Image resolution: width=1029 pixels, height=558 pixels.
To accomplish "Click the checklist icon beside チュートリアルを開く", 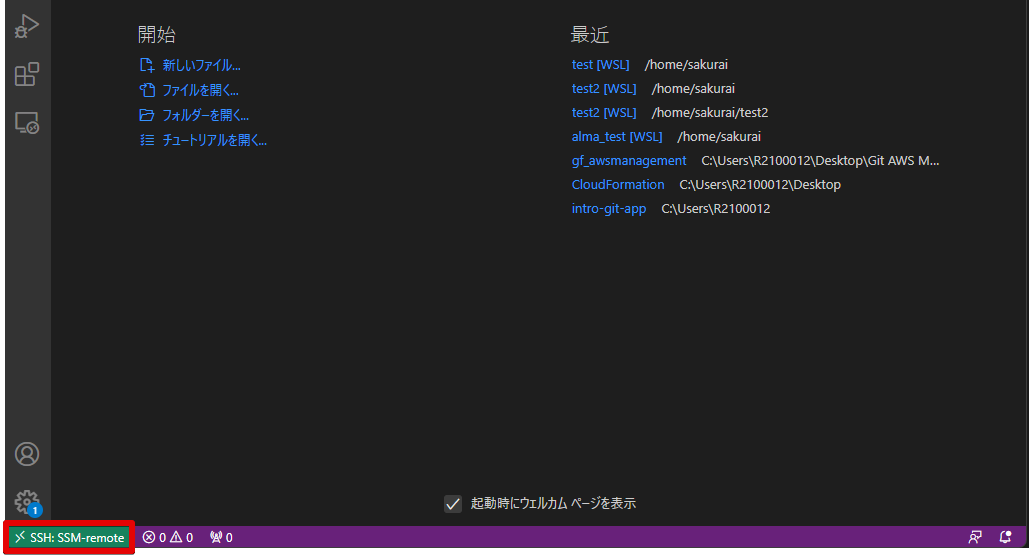I will pyautogui.click(x=147, y=140).
